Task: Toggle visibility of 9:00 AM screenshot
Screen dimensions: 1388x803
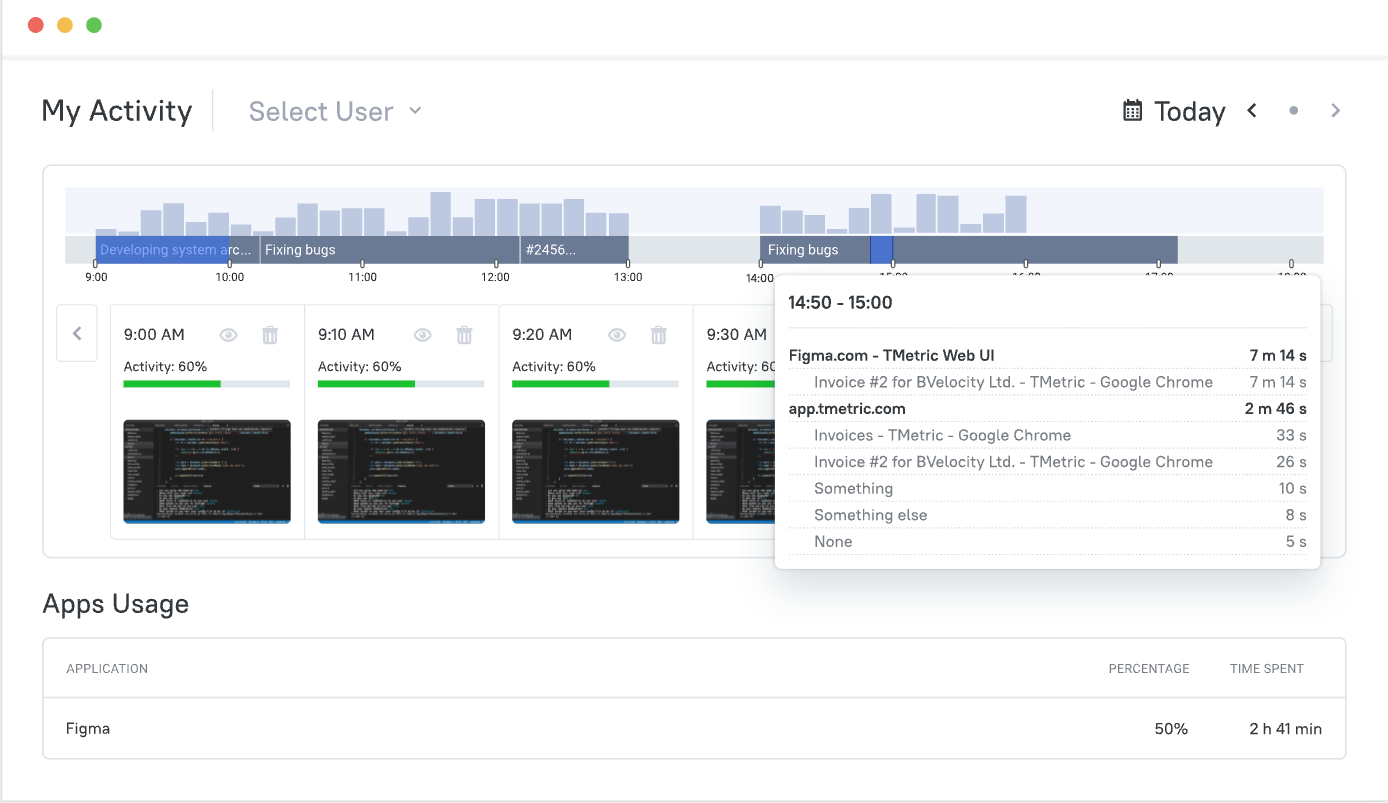Action: click(228, 335)
